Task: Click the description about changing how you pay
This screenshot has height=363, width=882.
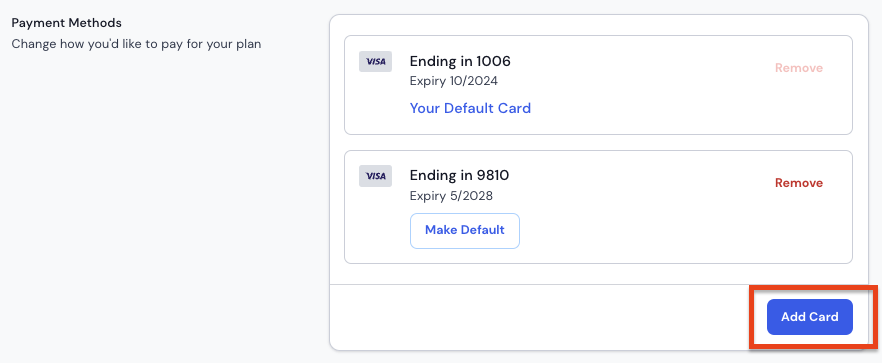Action: click(137, 44)
